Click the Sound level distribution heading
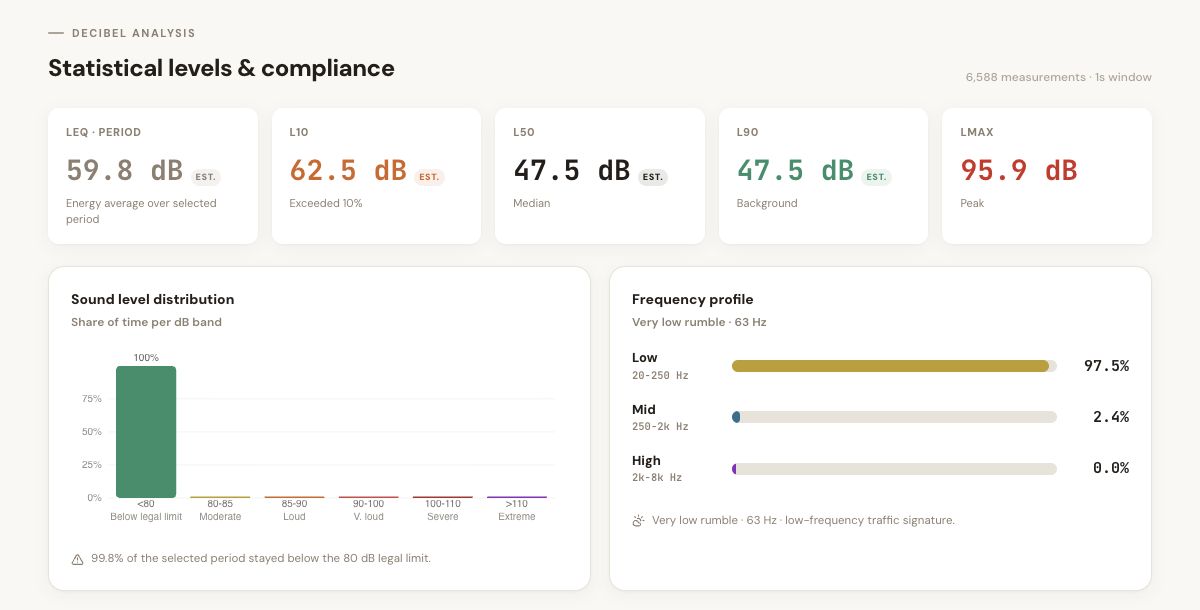The width and height of the screenshot is (1200, 610). [x=153, y=299]
